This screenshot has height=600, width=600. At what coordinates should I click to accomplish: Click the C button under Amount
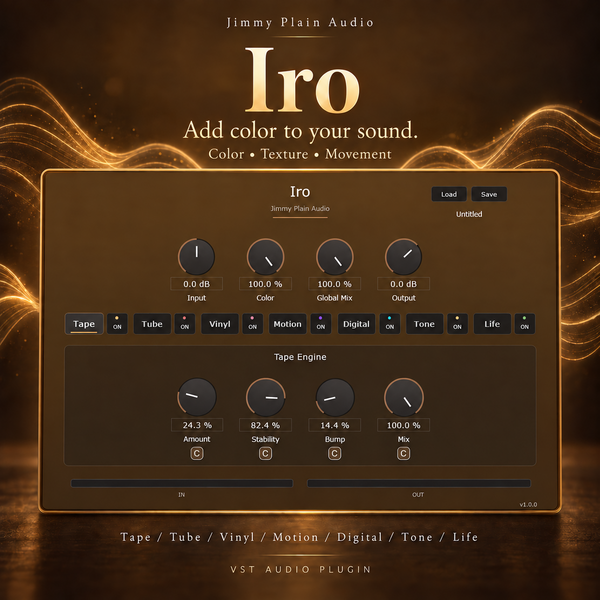tap(197, 453)
